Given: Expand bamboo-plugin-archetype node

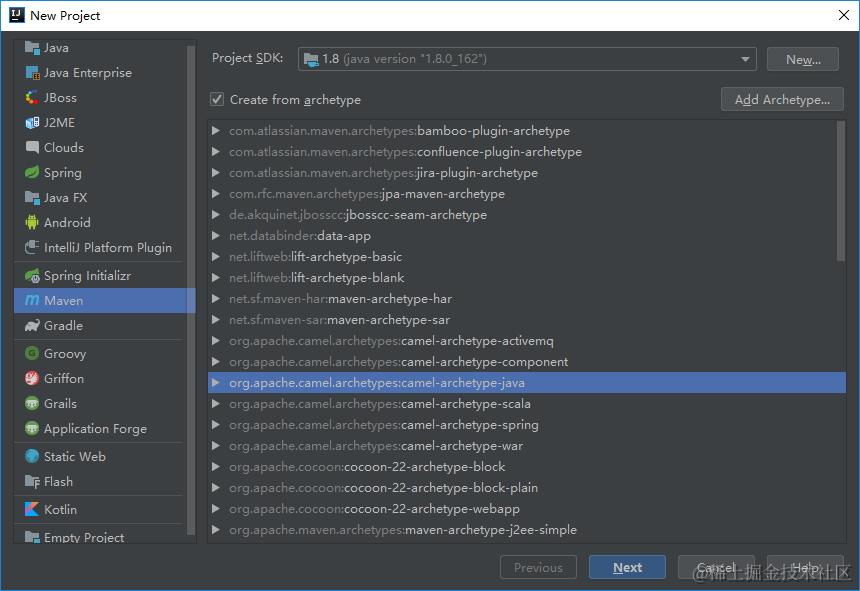Looking at the screenshot, I should click(216, 130).
